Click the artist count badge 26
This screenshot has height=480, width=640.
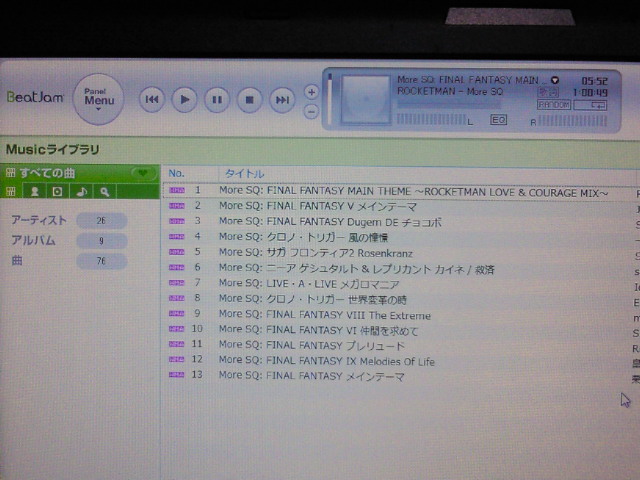click(101, 221)
